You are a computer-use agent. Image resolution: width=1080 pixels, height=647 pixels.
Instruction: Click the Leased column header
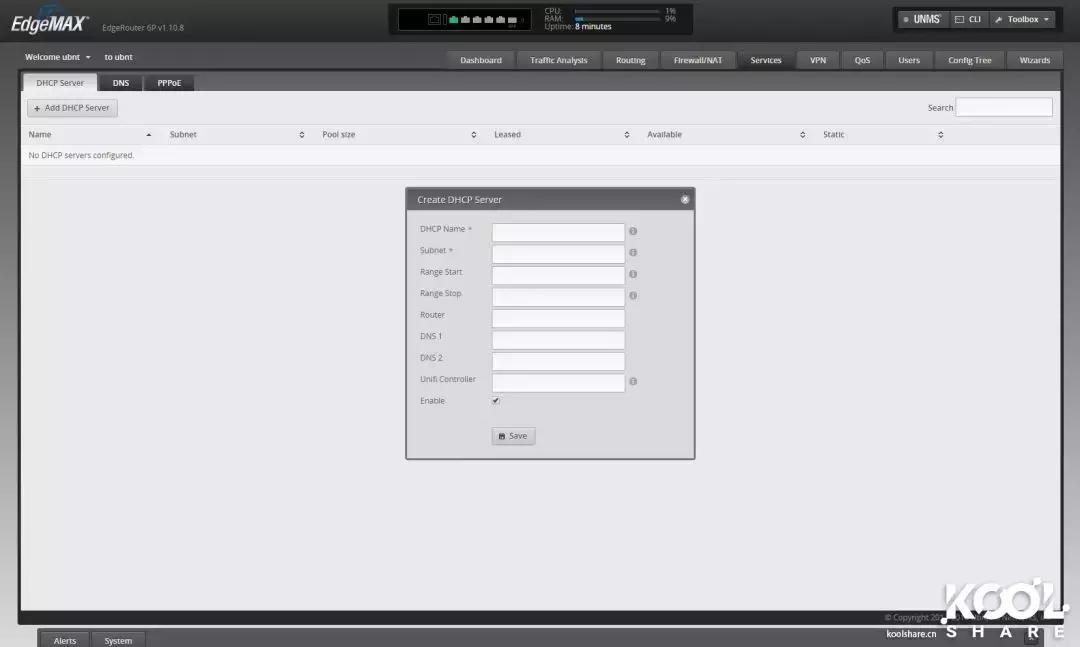508,135
